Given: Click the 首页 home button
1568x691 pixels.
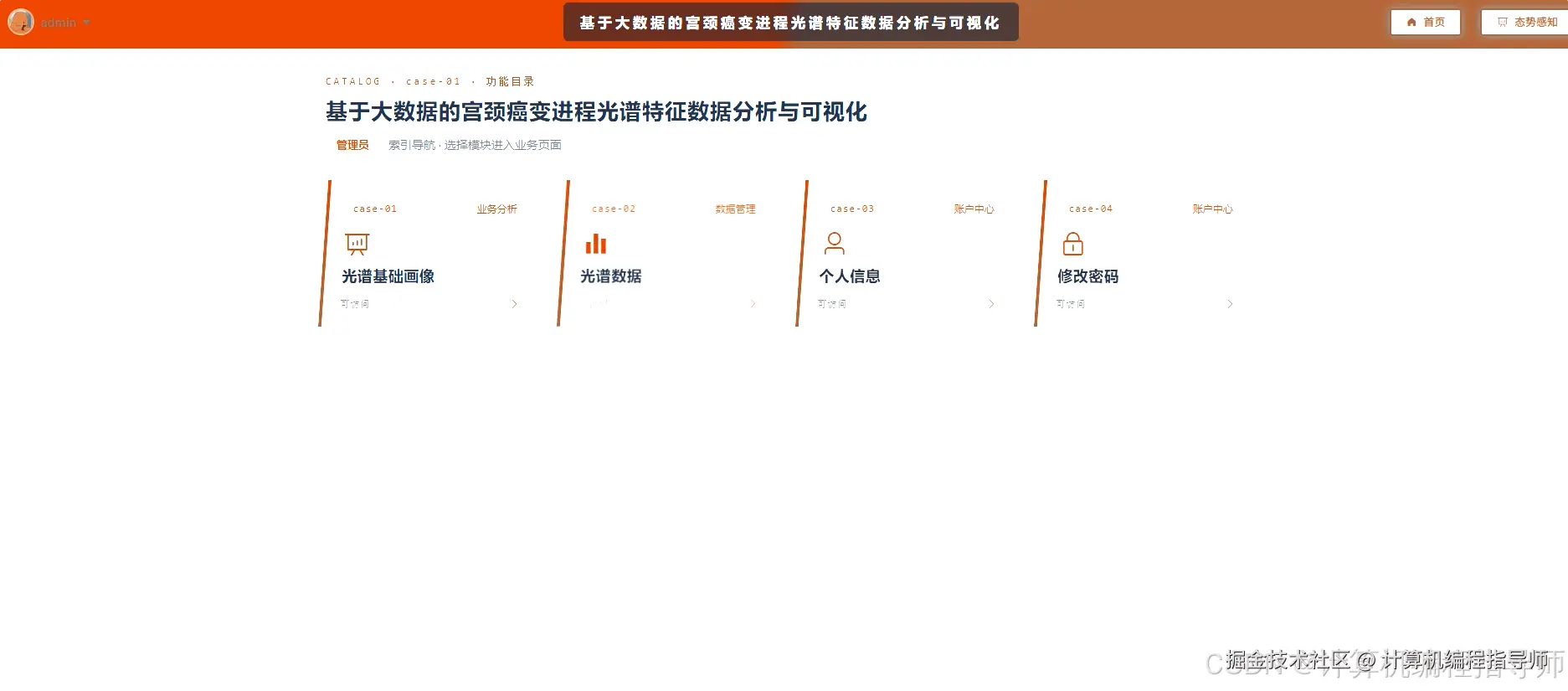Looking at the screenshot, I should [x=1426, y=23].
